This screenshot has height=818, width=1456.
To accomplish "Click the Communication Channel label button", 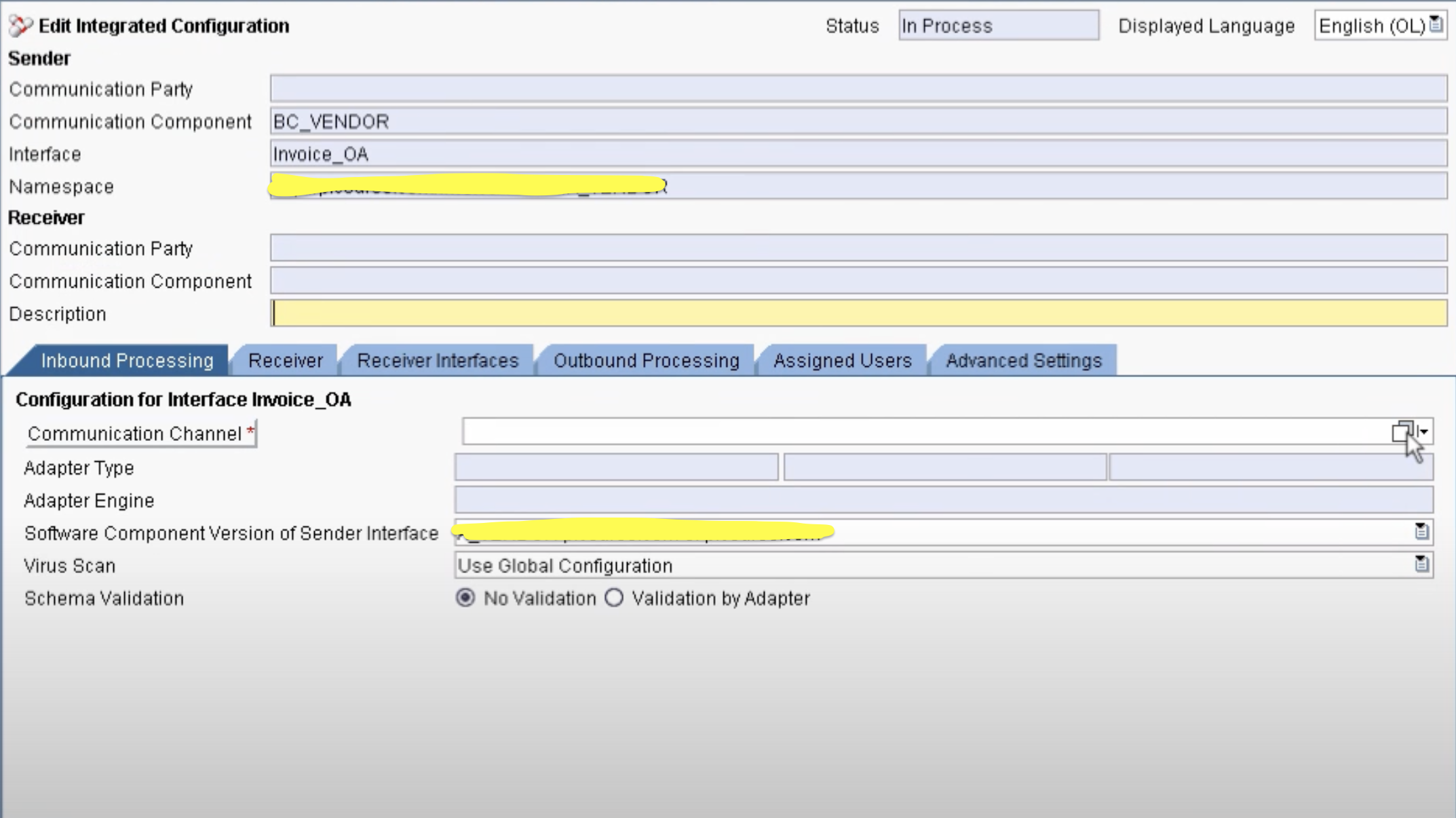I will [x=140, y=433].
